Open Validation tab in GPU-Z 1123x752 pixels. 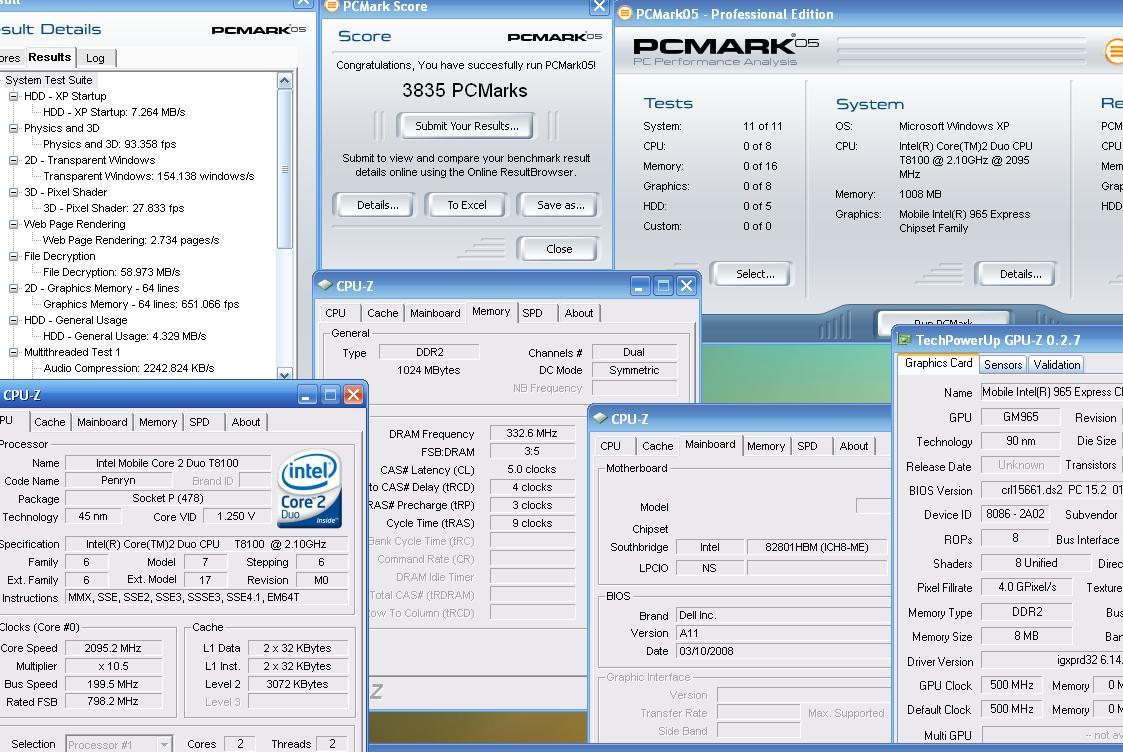1056,365
